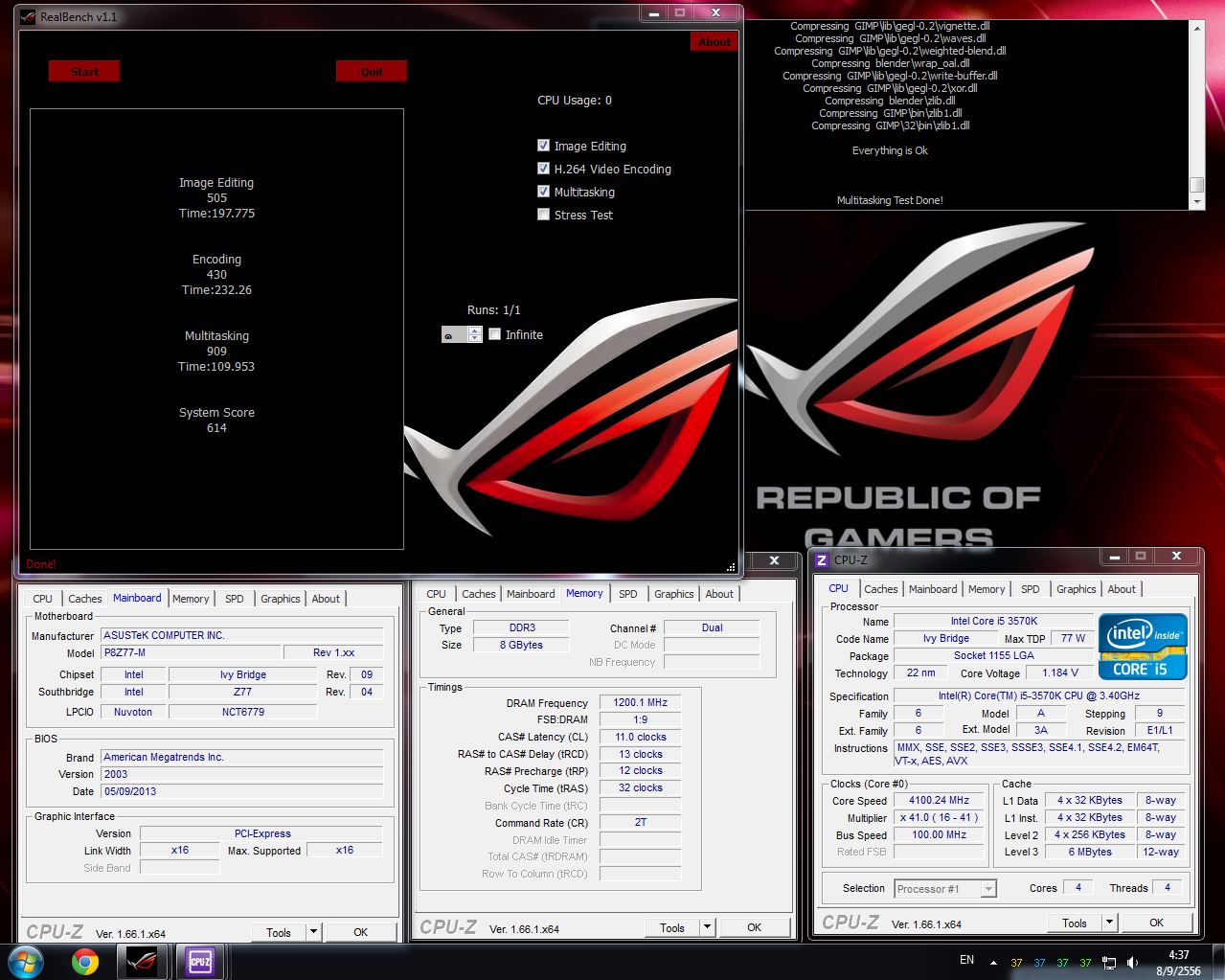
Task: Open the volume speaker tray icon
Action: tap(1133, 963)
